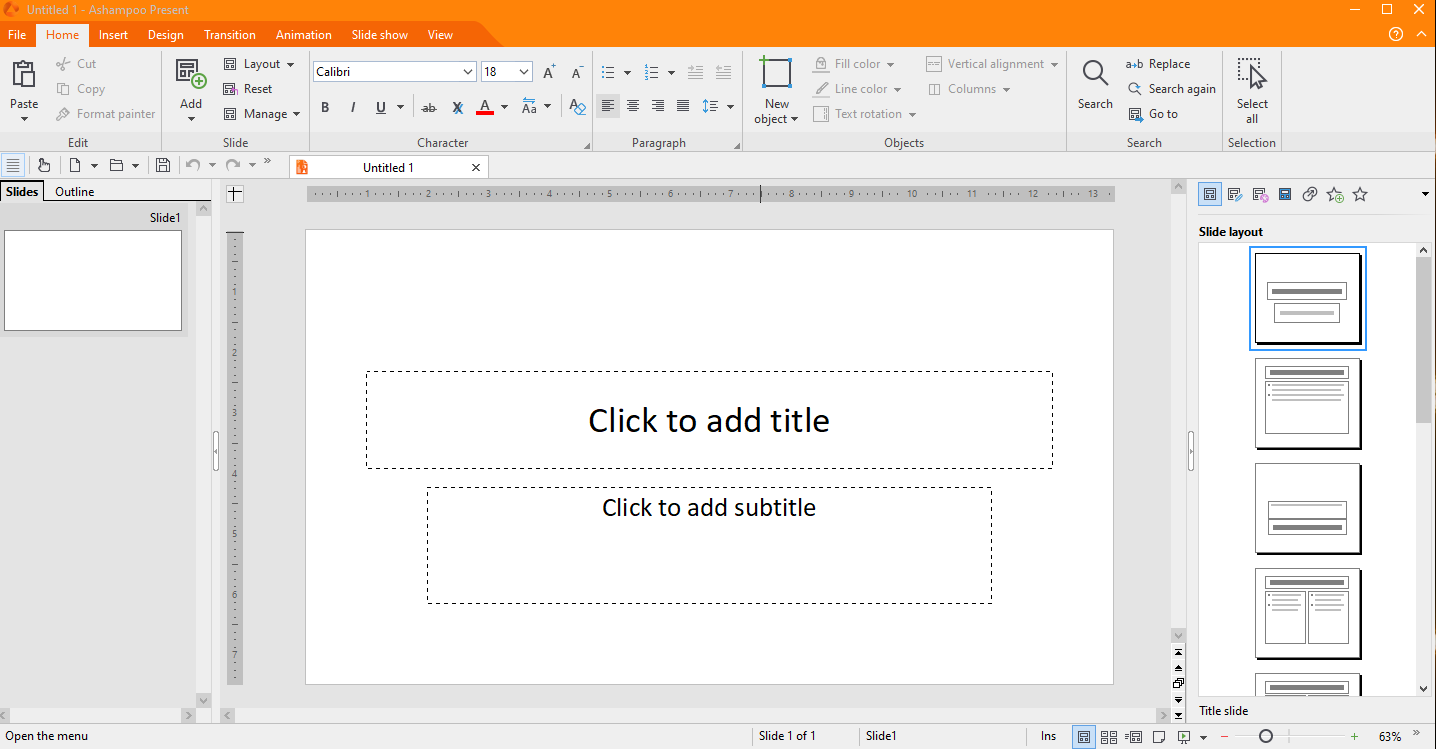Screen dimensions: 1436x749
Task: Switch to slide sorter view icon
Action: [1109, 737]
